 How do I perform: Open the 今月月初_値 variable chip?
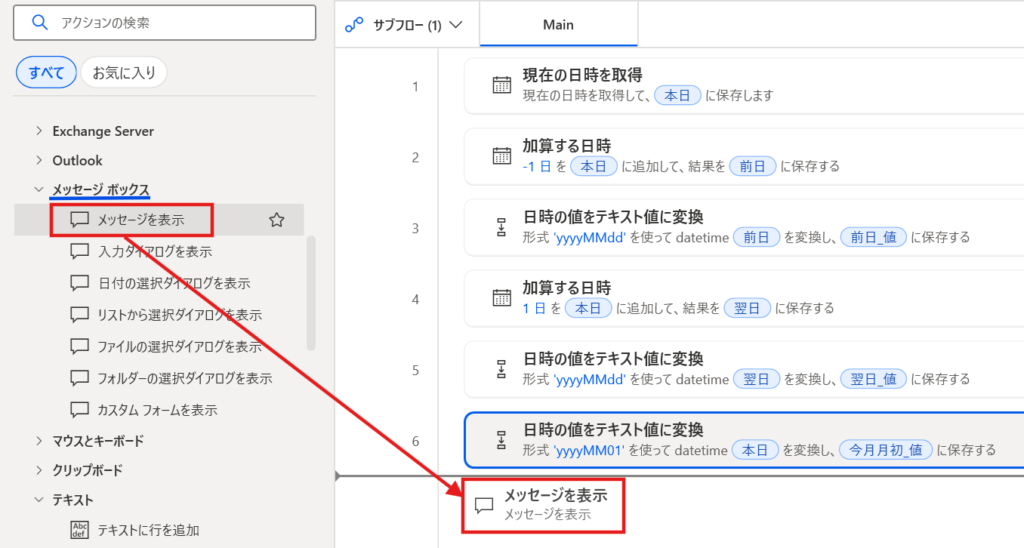(x=886, y=450)
